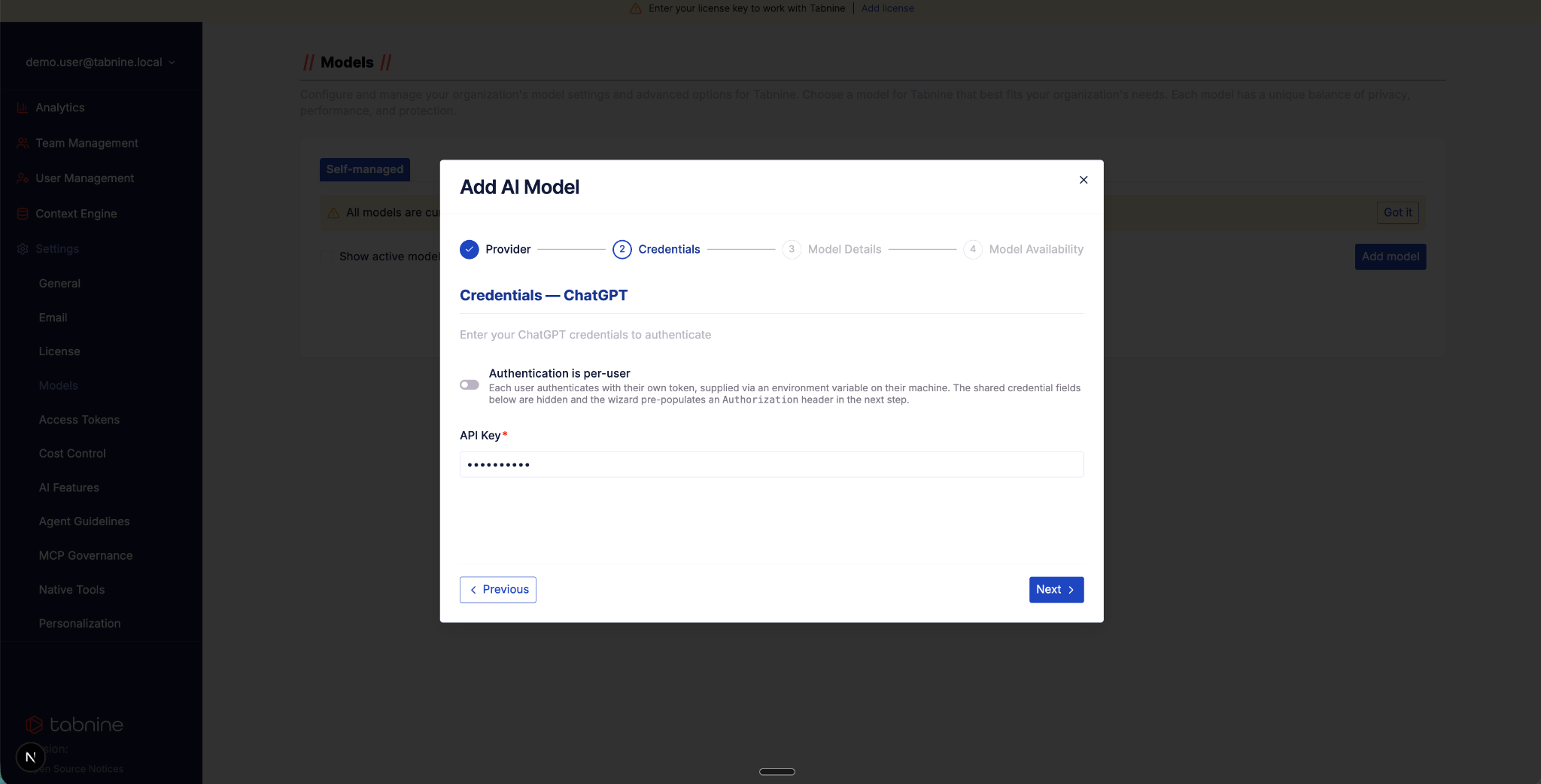This screenshot has width=1541, height=784.
Task: Expand the demo.user@tabnine.local account dropdown
Action: 100,62
